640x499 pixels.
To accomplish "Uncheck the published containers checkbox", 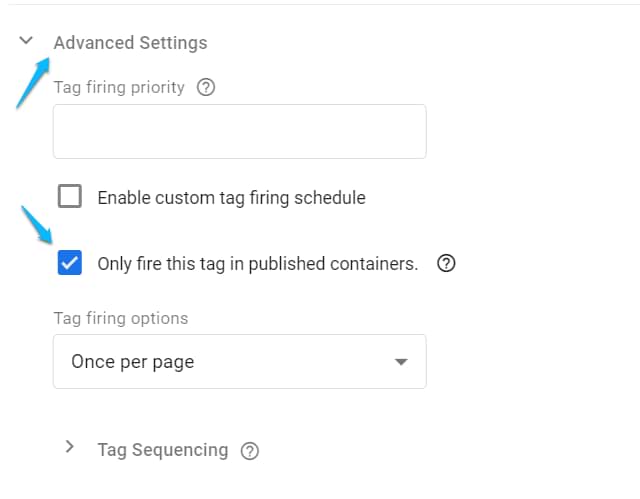I will point(70,263).
